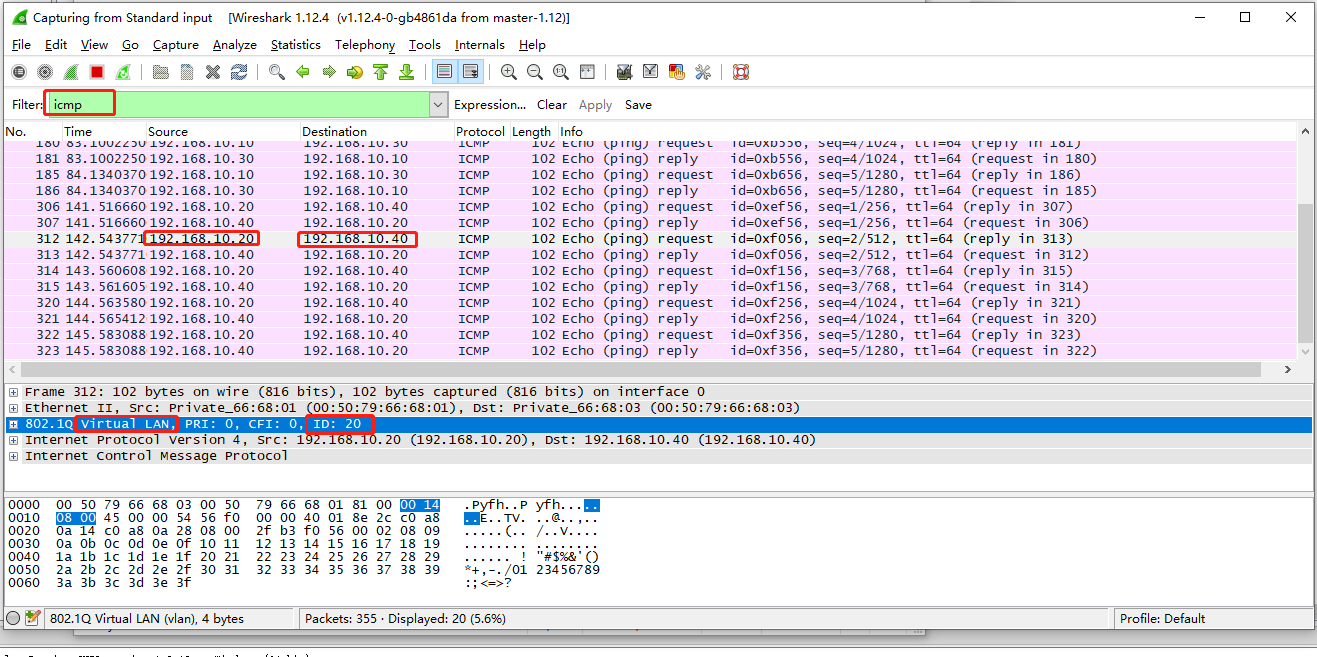This screenshot has height=657, width=1317.
Task: Sort by the Protocol column header
Action: point(482,131)
